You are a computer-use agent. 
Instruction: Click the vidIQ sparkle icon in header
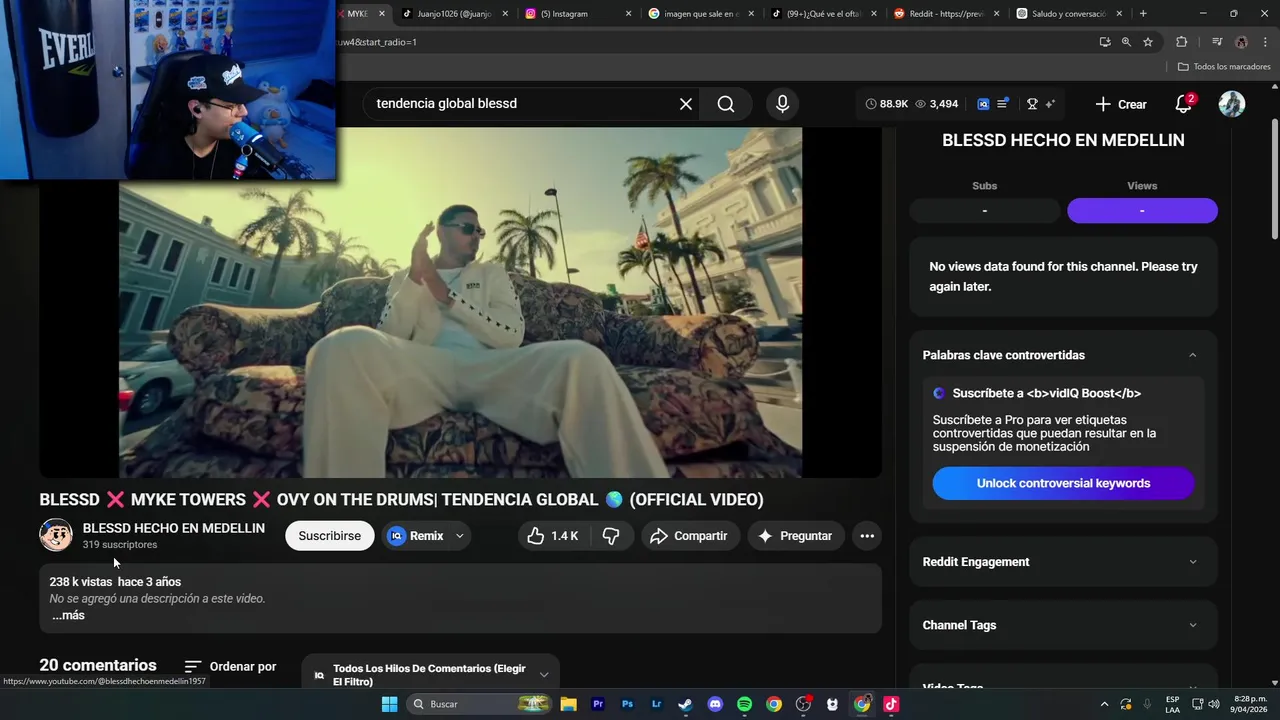[1050, 104]
